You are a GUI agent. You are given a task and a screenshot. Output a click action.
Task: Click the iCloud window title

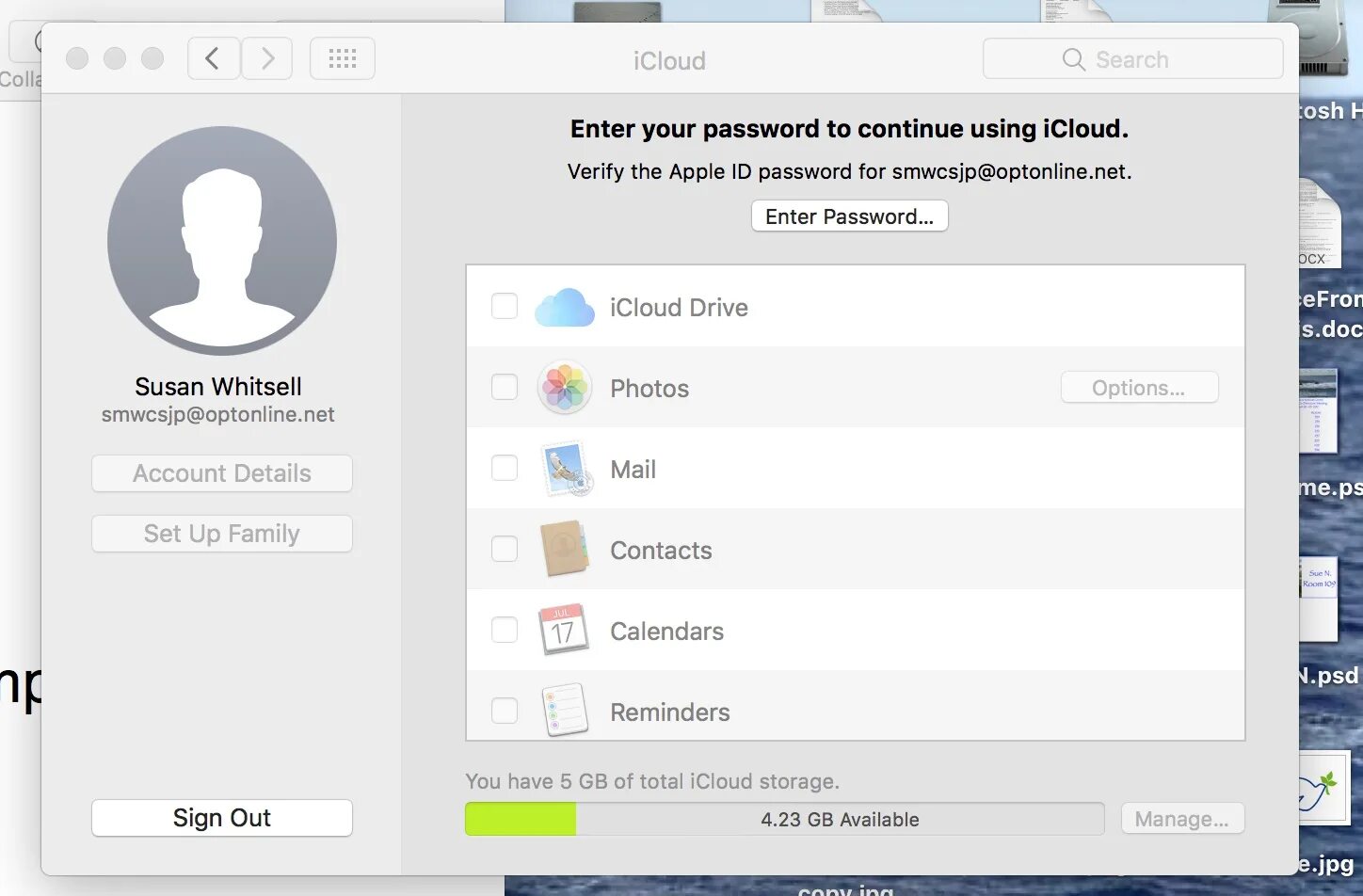coord(669,60)
